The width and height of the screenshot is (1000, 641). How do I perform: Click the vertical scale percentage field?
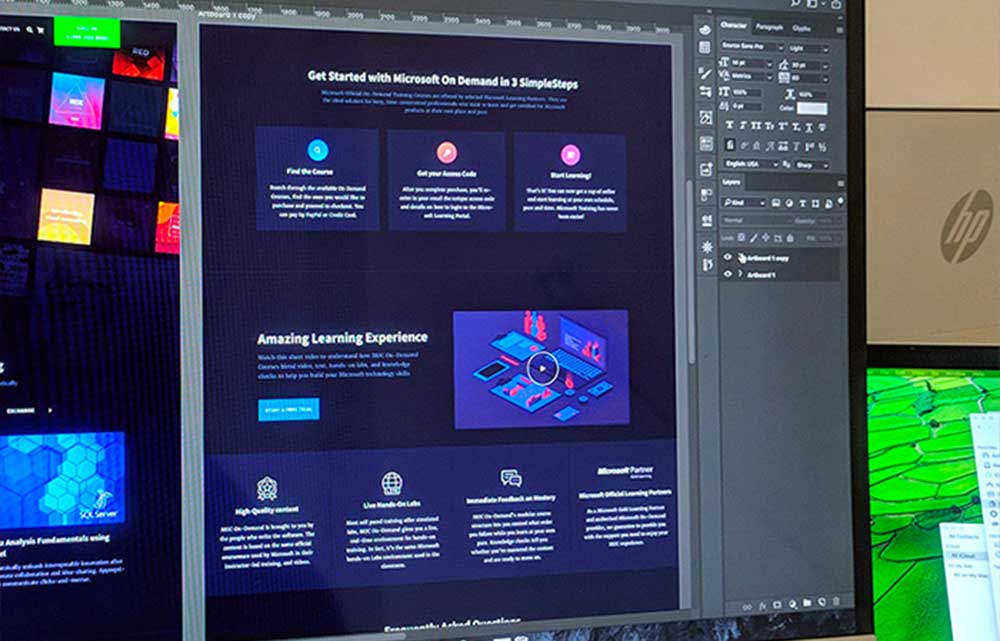click(747, 92)
